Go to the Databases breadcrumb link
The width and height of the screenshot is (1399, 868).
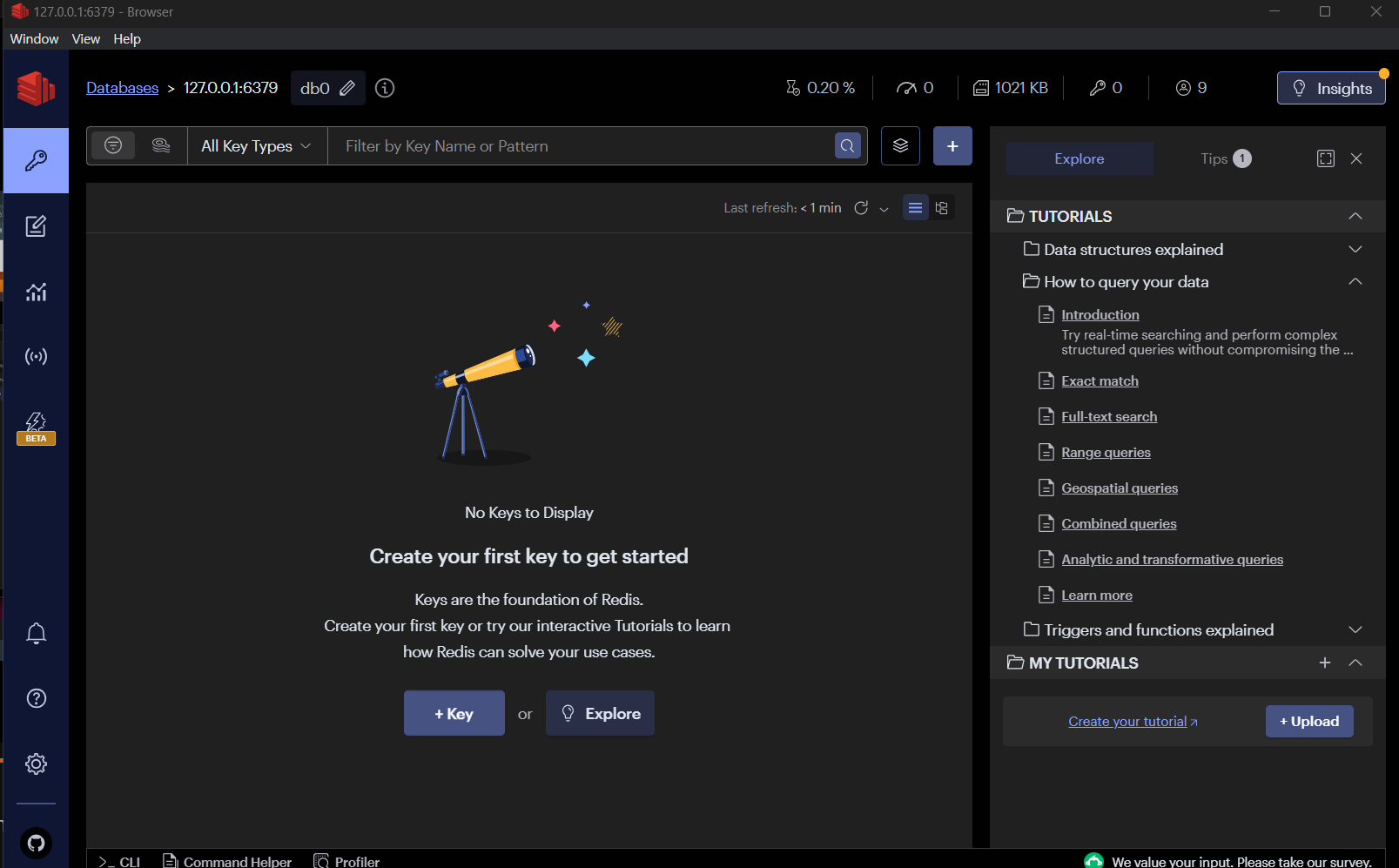point(122,88)
